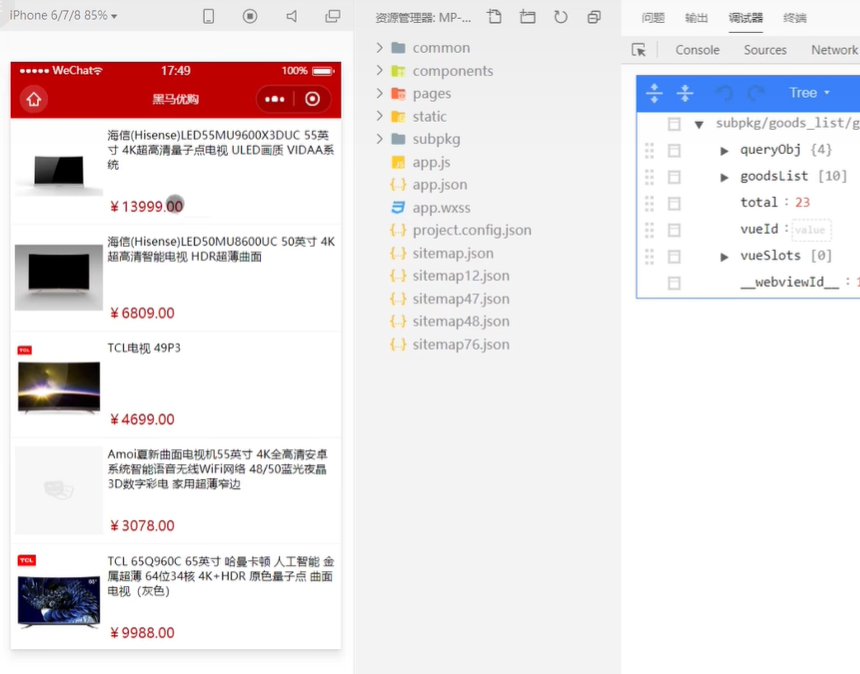Screen dimensions: 860x674
Task: Expand the pages folder
Action: (x=380, y=93)
